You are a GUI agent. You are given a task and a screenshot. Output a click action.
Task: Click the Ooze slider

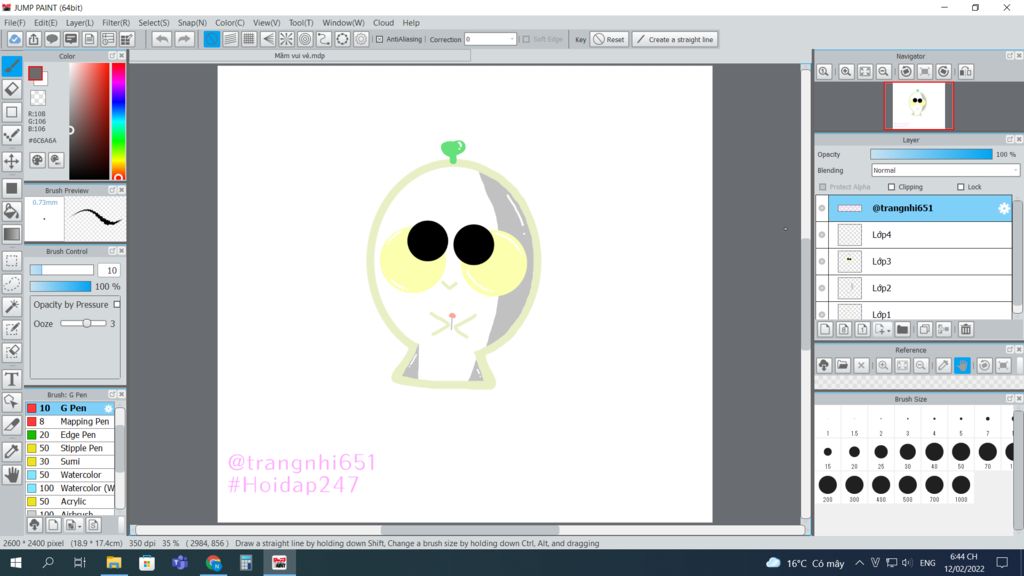tap(84, 323)
